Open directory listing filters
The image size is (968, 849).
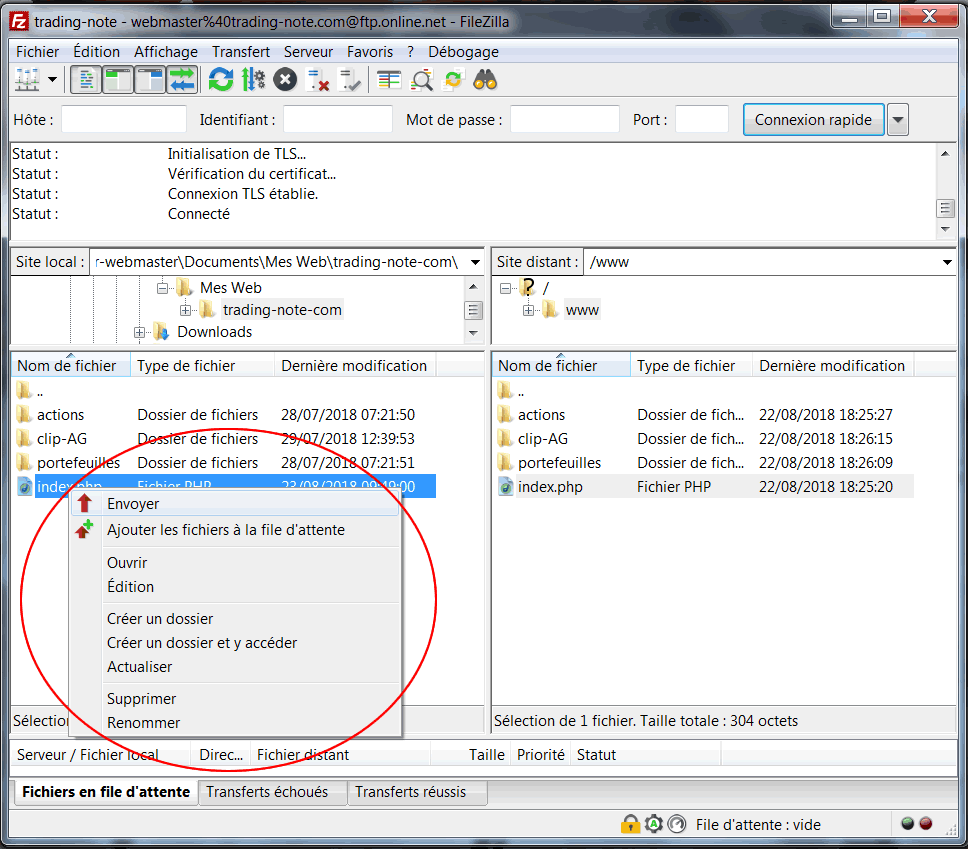coord(389,80)
